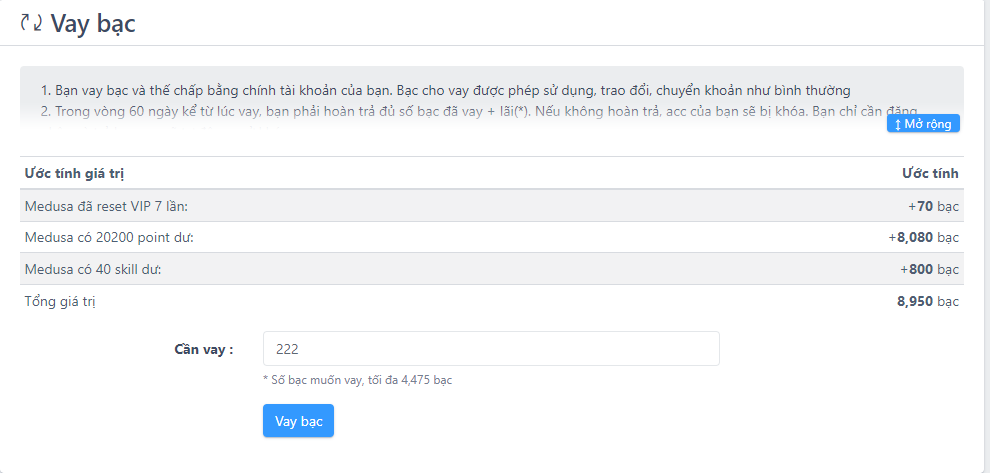The height and width of the screenshot is (473, 990).
Task: Click the Tổng giá trị row label
Action: [60, 301]
